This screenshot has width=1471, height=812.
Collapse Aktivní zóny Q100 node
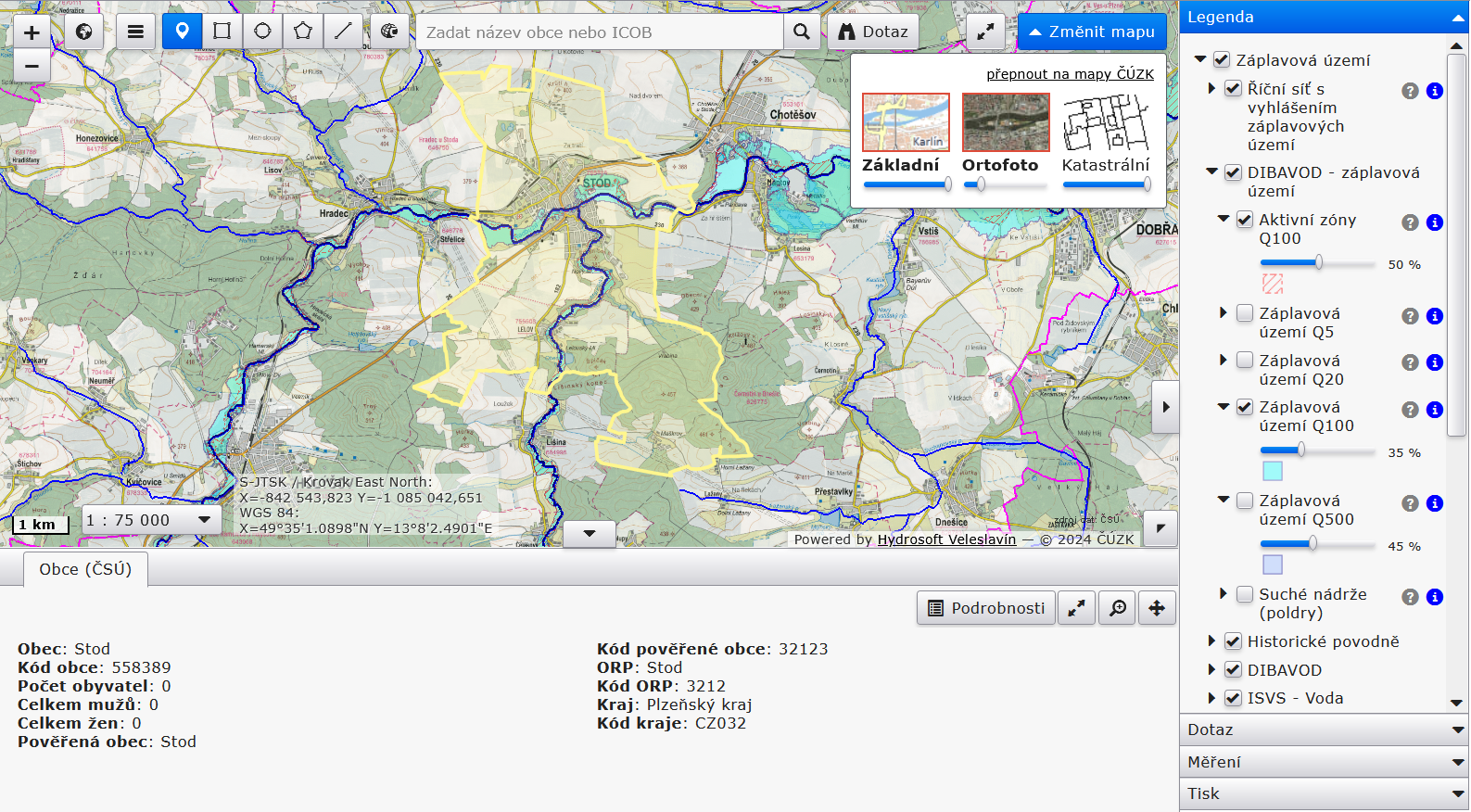(1224, 219)
